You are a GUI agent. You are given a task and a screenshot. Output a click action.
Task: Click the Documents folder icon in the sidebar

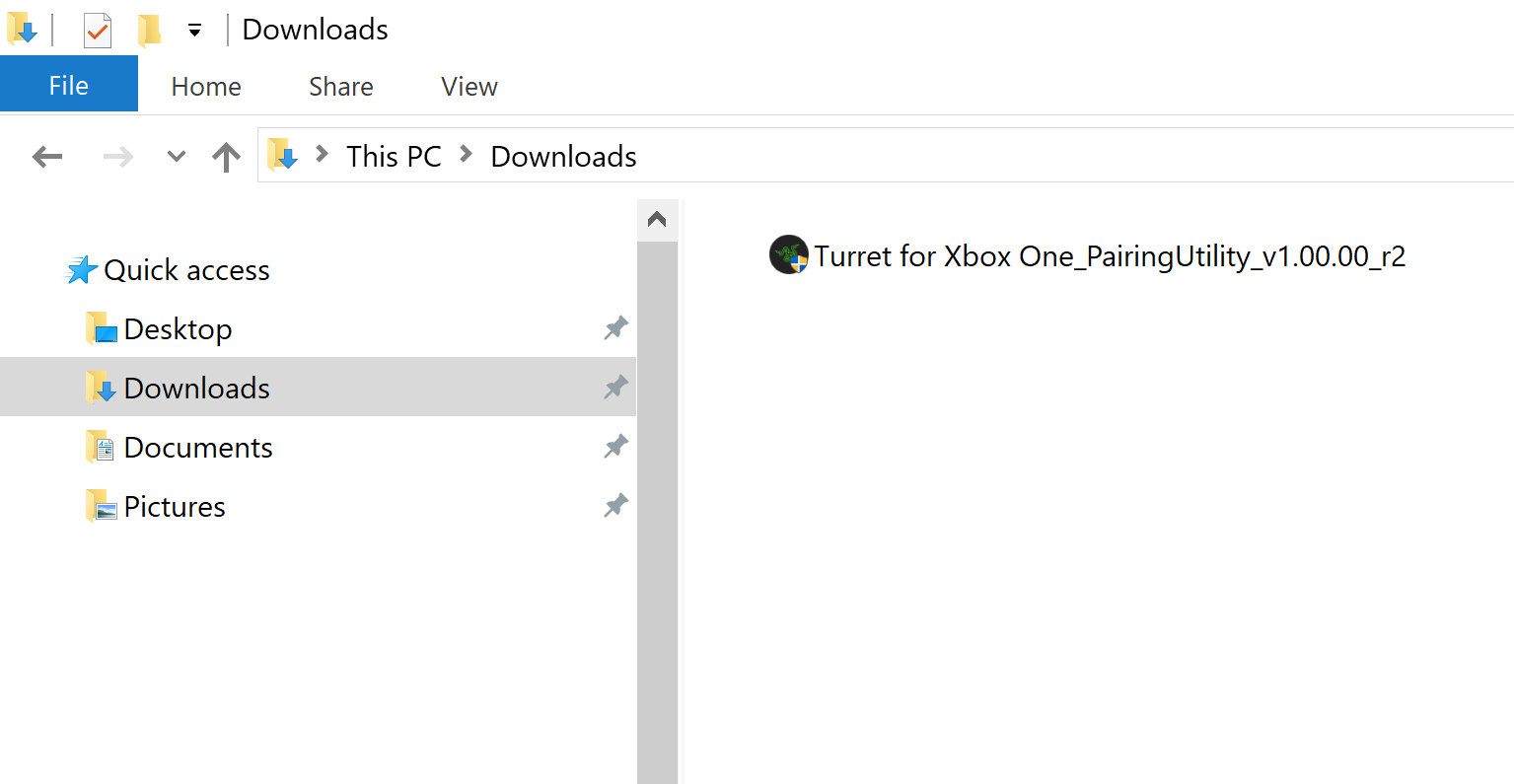tap(102, 446)
